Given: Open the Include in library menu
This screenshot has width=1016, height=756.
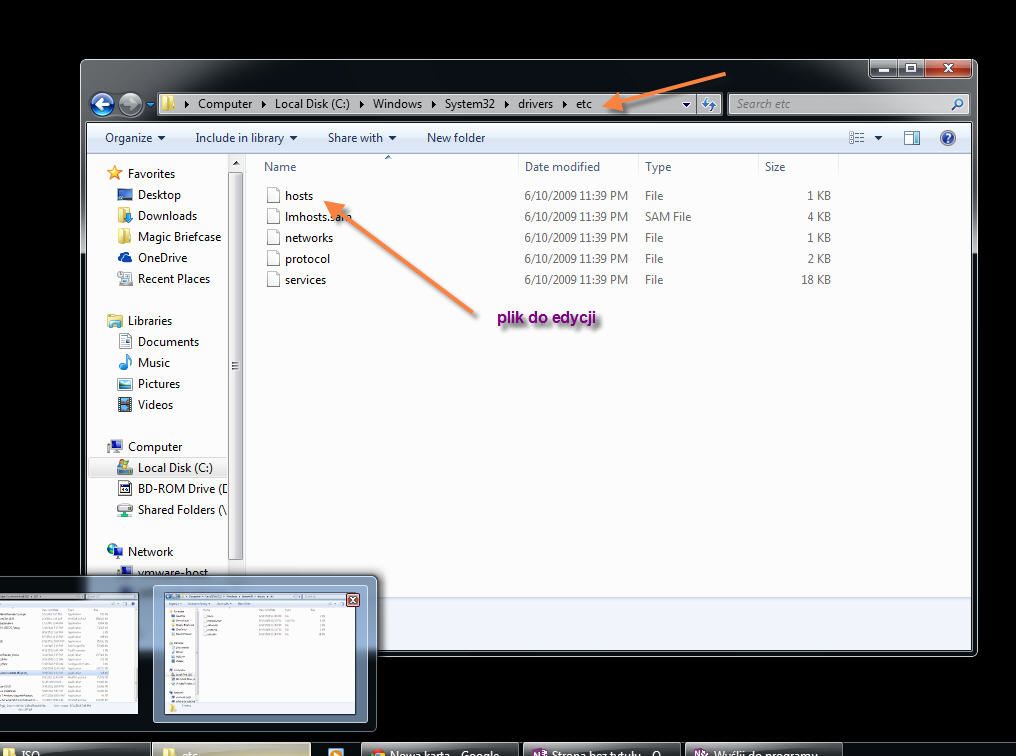Looking at the screenshot, I should click(246, 138).
